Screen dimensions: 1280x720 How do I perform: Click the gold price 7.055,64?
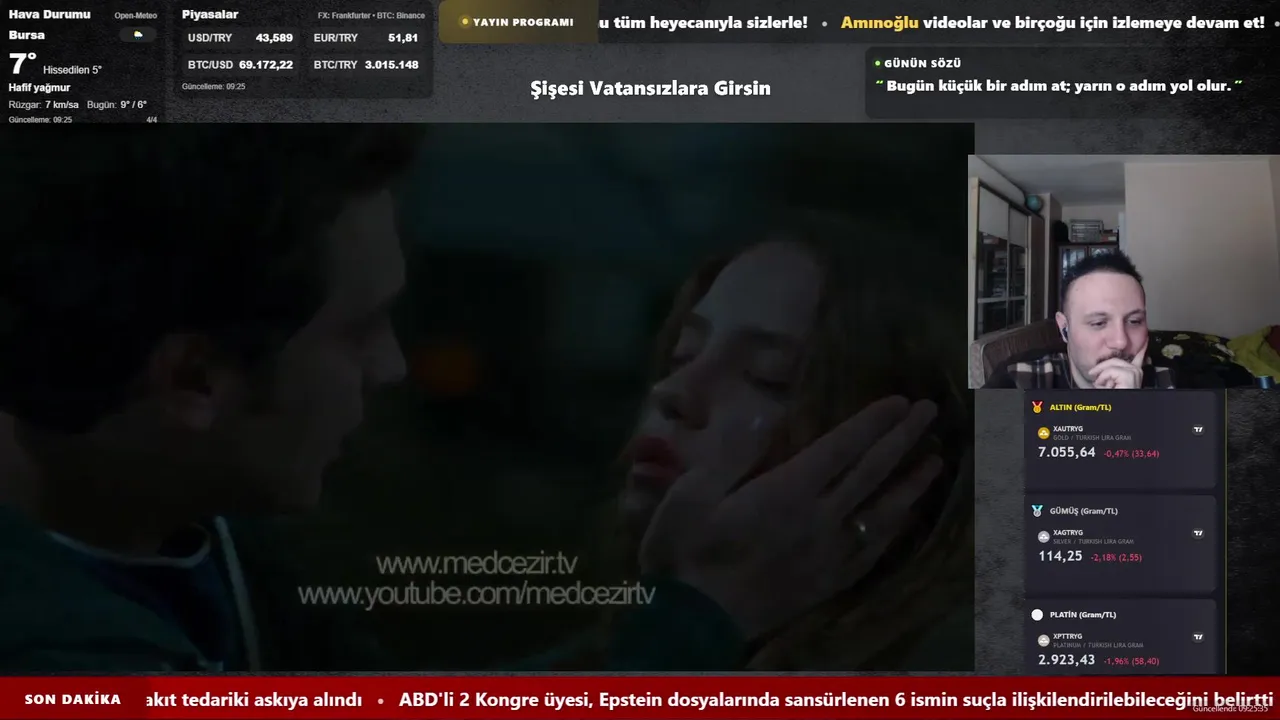1067,452
